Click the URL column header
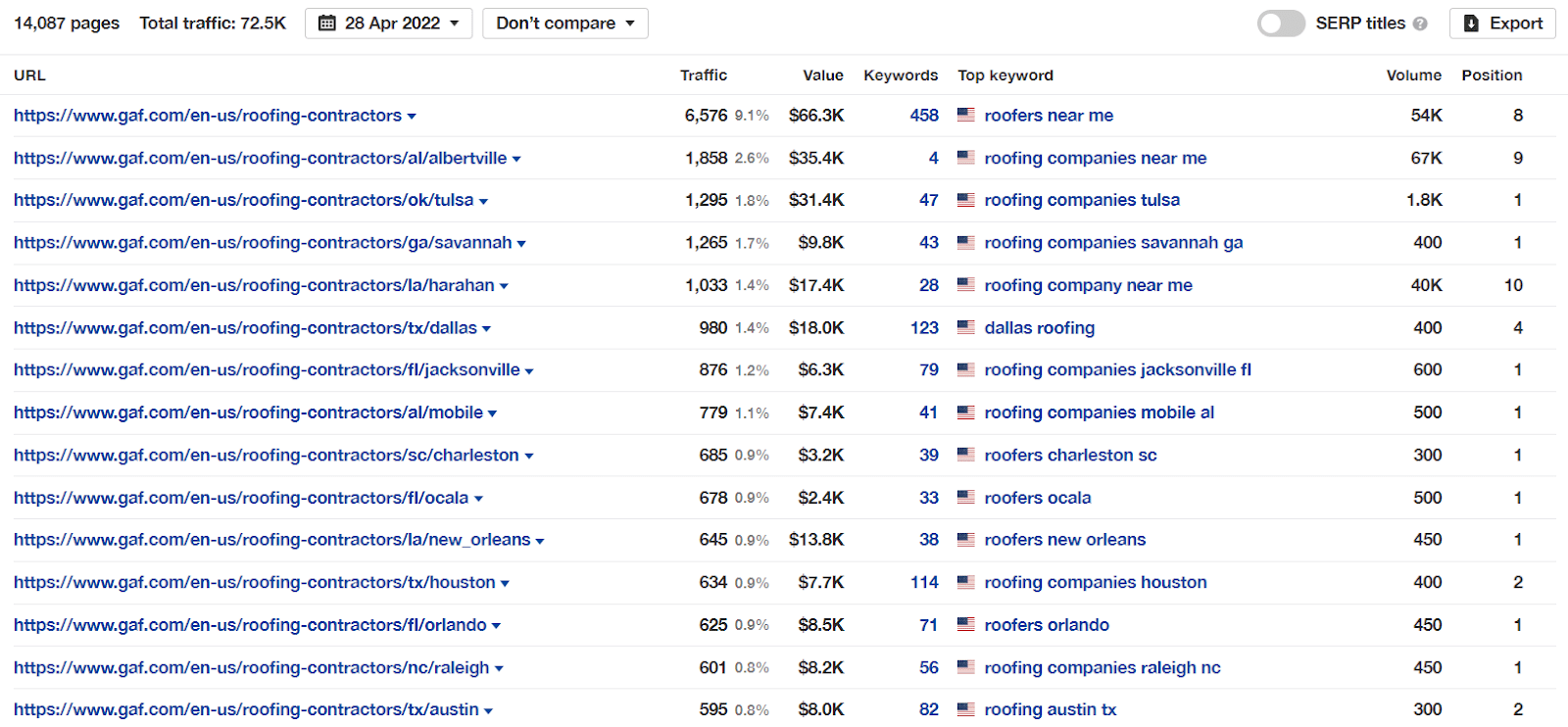Screen dimensions: 1568x727 pyautogui.click(x=29, y=75)
